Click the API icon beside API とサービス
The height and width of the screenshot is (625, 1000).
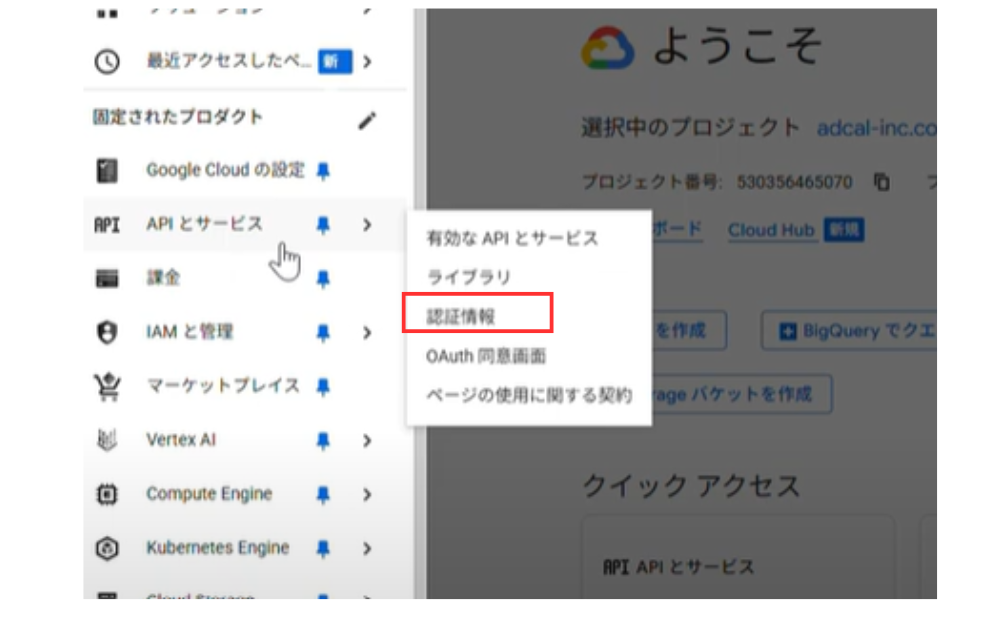point(107,224)
